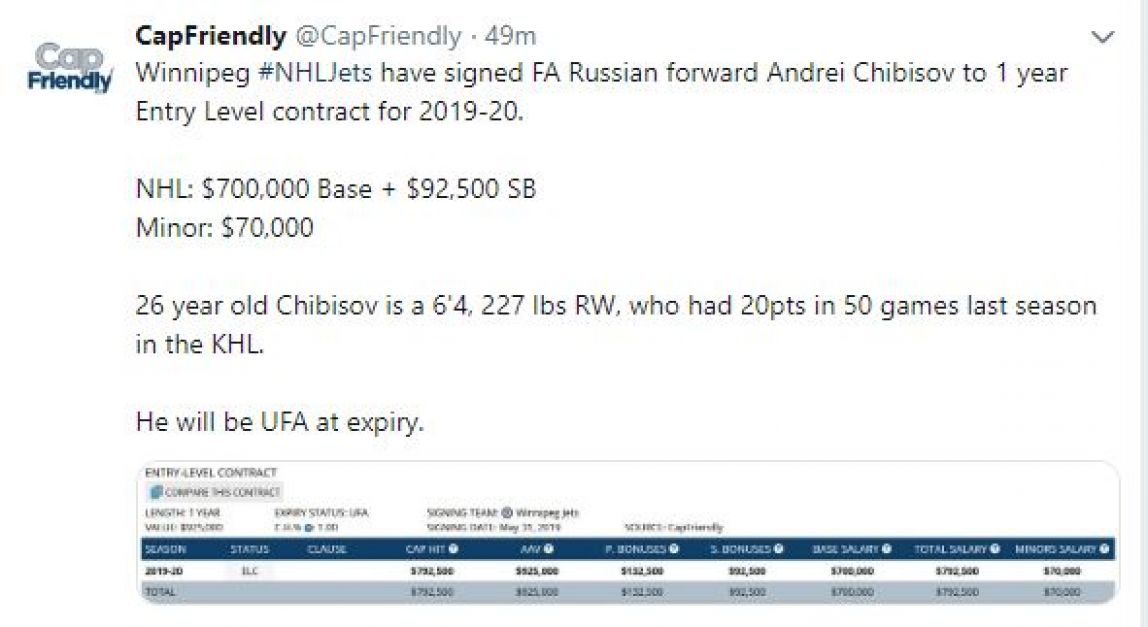Image resolution: width=1148 pixels, height=627 pixels.
Task: Open the CapFriendly profile avatar logo
Action: pyautogui.click(x=70, y=68)
